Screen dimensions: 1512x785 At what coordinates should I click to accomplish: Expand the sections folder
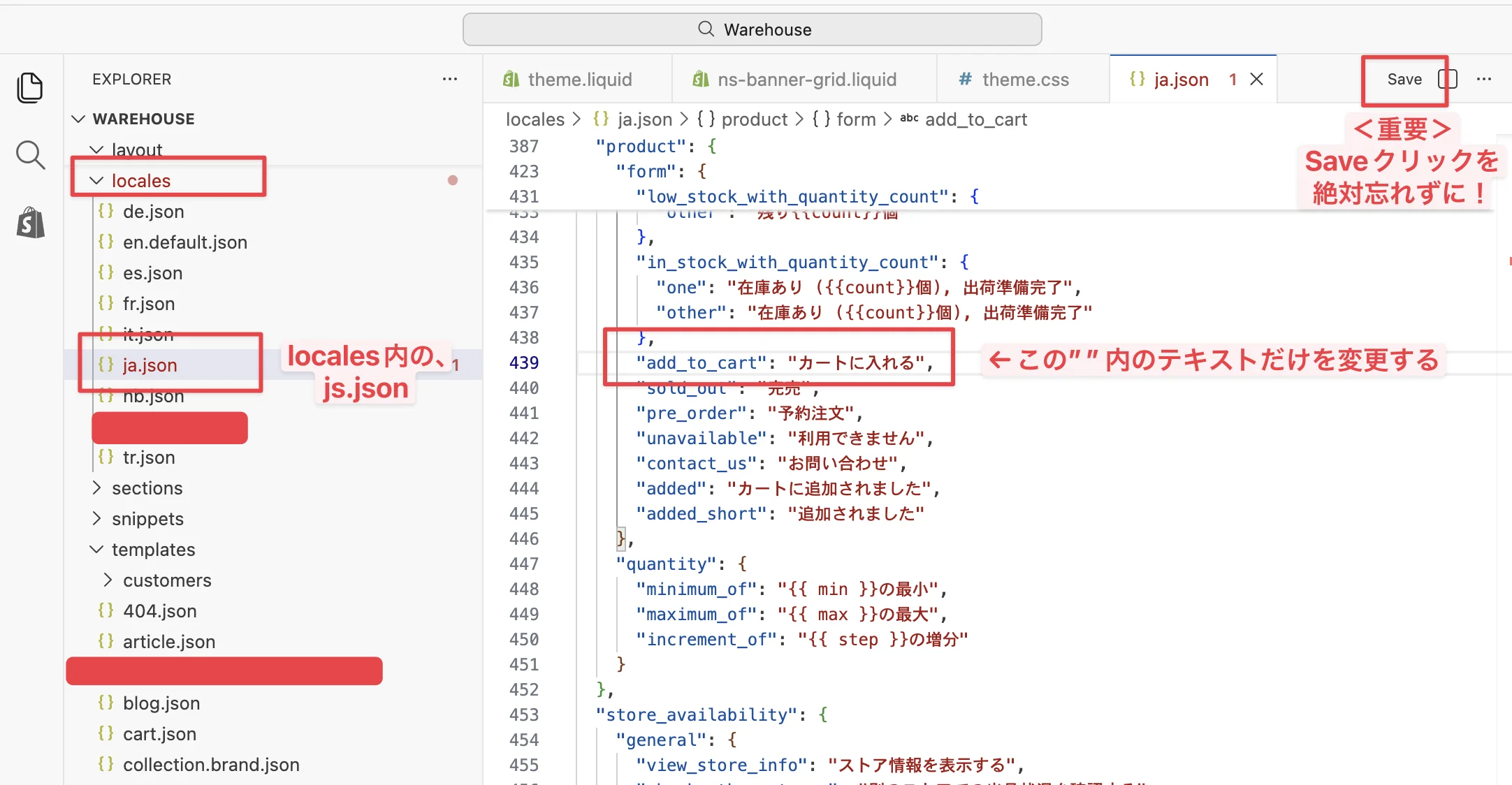point(96,487)
